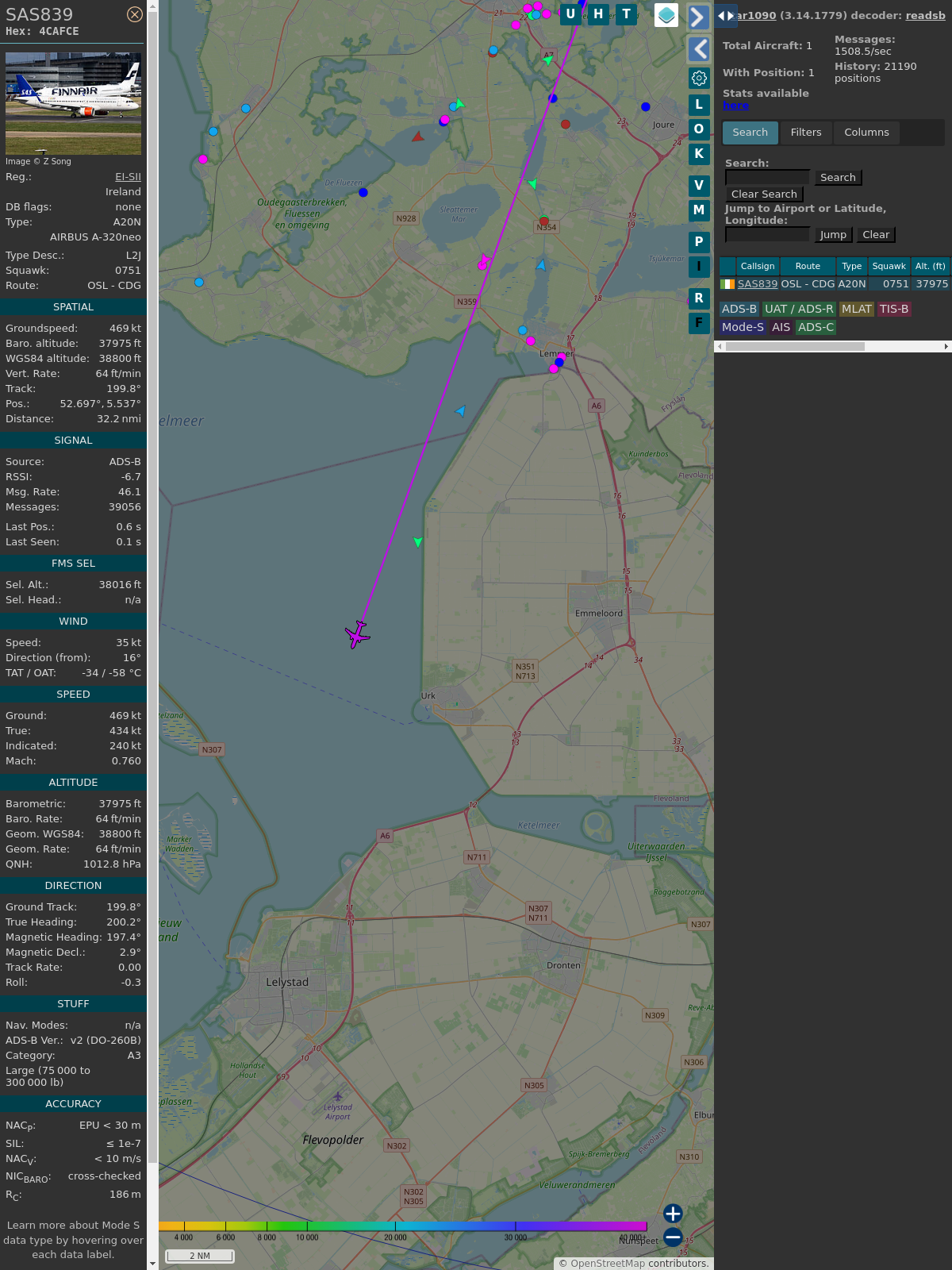Click the K map control button
Image resolution: width=952 pixels, height=1270 pixels.
point(698,154)
